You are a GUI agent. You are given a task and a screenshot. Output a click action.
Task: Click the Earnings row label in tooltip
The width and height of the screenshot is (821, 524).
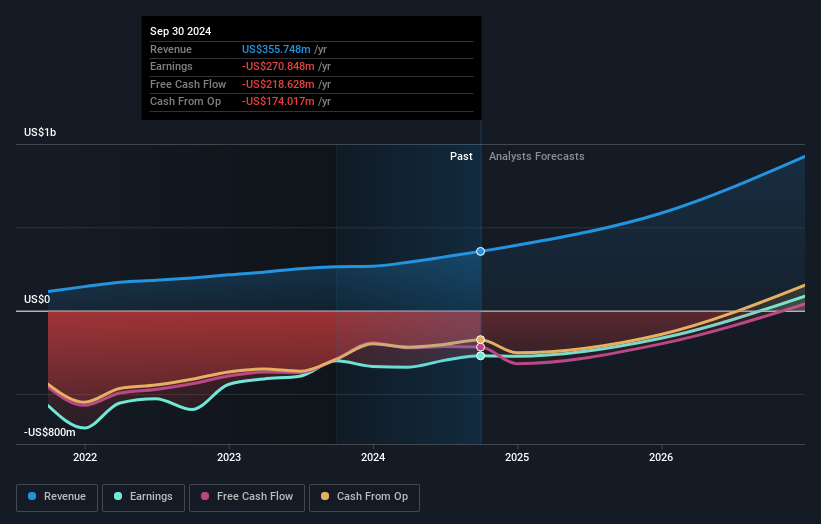171,66
